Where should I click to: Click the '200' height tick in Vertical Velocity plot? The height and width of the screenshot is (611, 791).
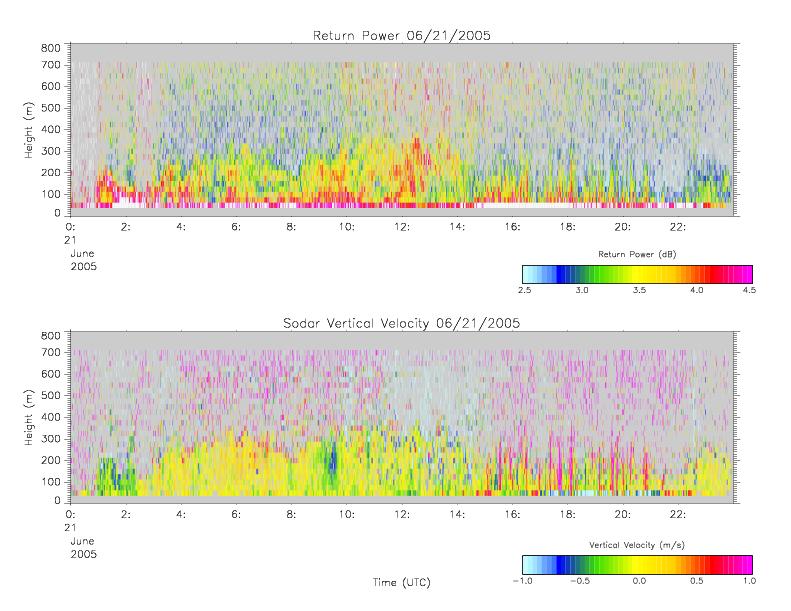coord(50,460)
